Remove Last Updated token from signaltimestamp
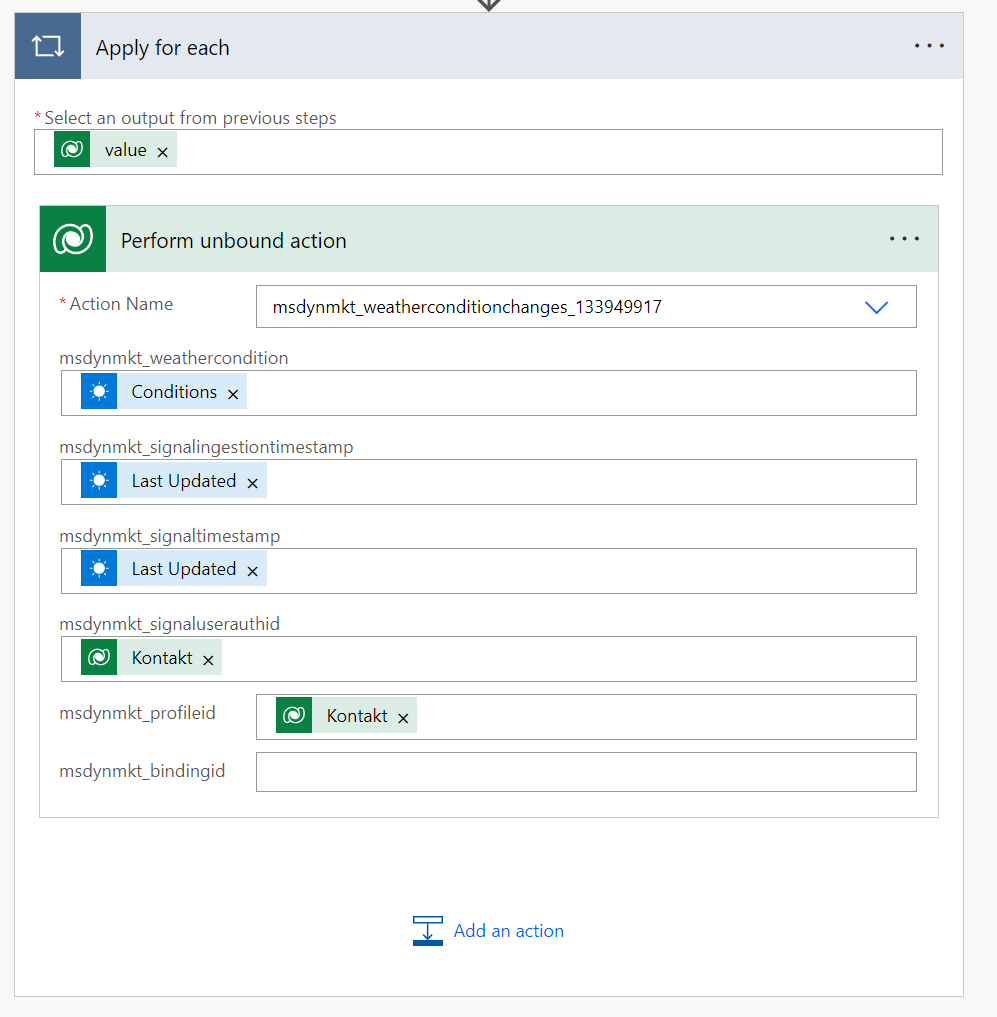The image size is (997, 1017). coord(252,571)
